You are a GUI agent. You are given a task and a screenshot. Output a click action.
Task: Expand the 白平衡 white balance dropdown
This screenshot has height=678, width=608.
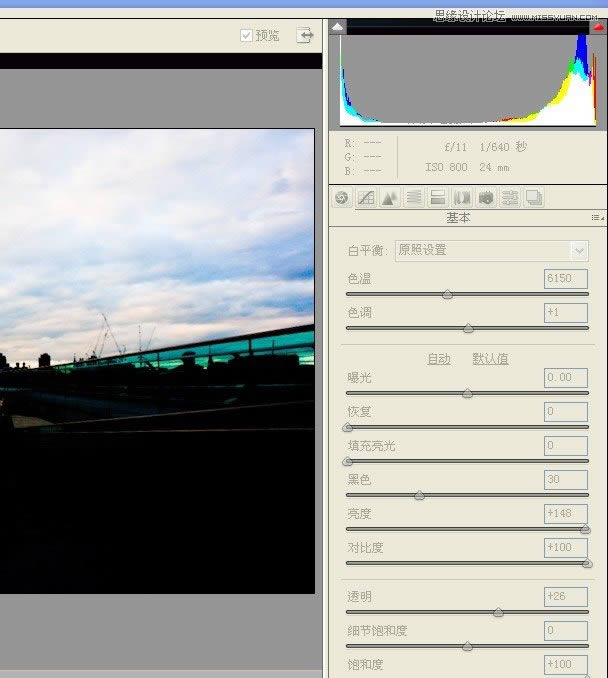(x=579, y=251)
